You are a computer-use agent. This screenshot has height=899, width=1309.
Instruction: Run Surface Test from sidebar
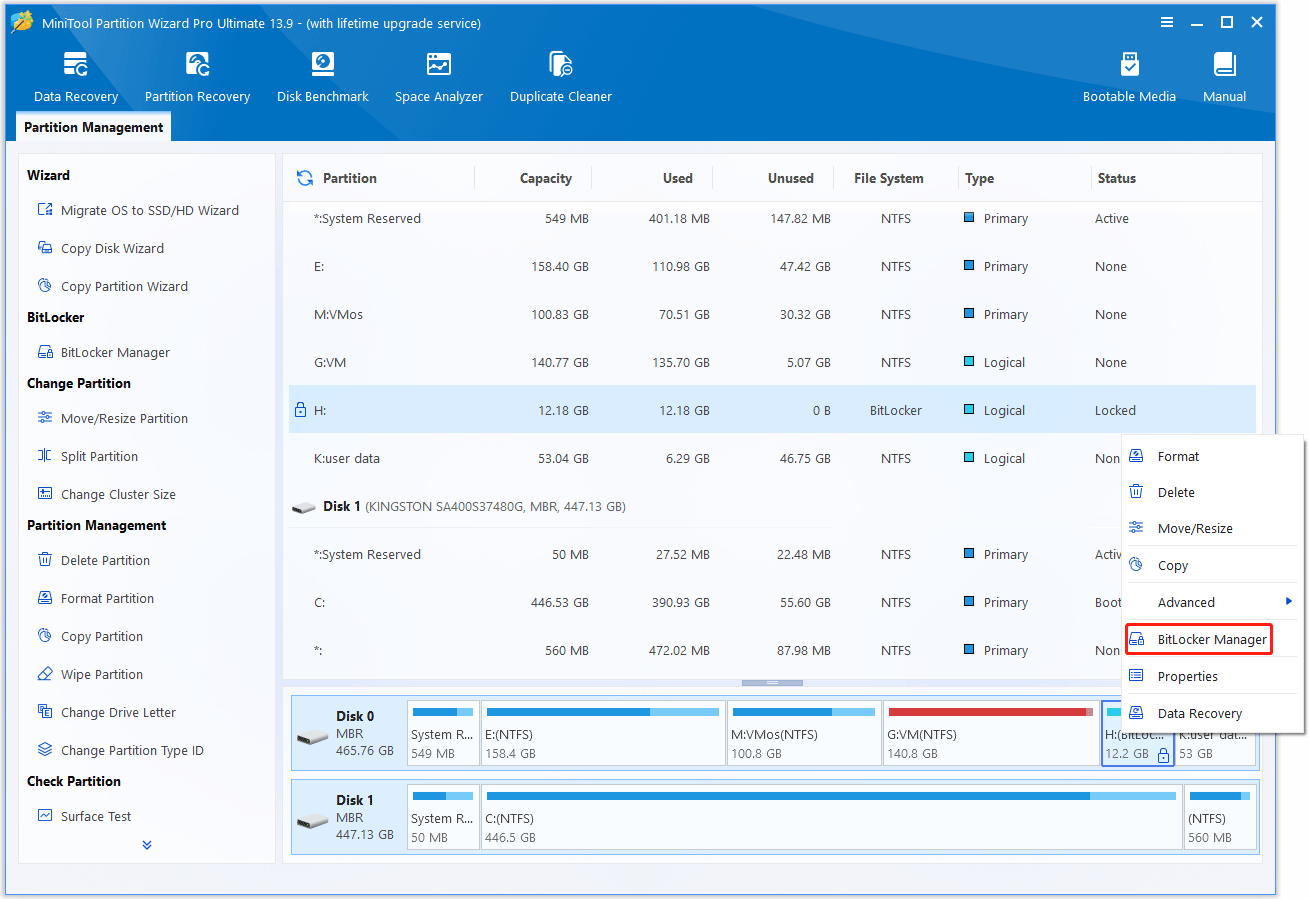click(x=85, y=816)
